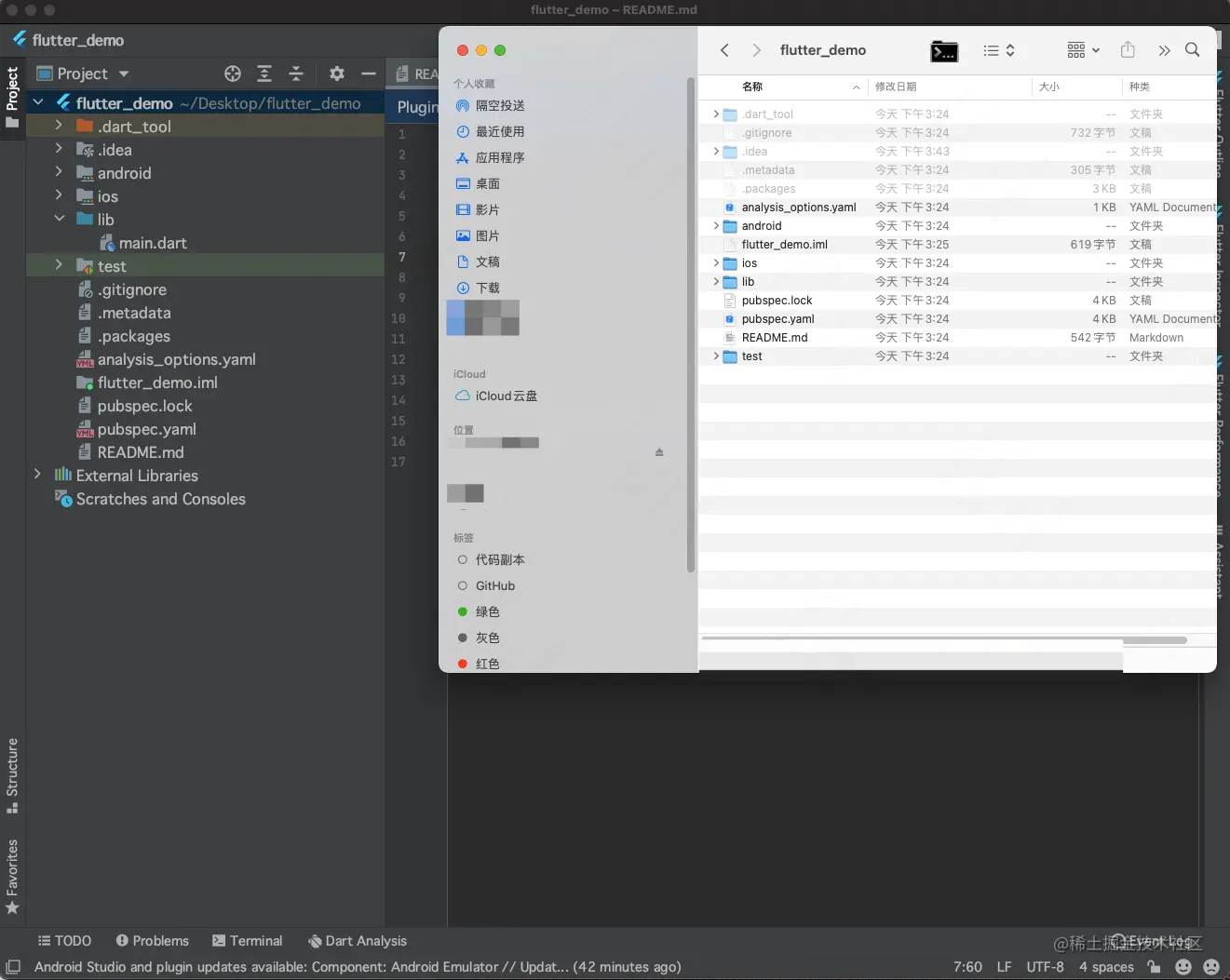
Task: Open the Favorites side tab
Action: pos(12,876)
